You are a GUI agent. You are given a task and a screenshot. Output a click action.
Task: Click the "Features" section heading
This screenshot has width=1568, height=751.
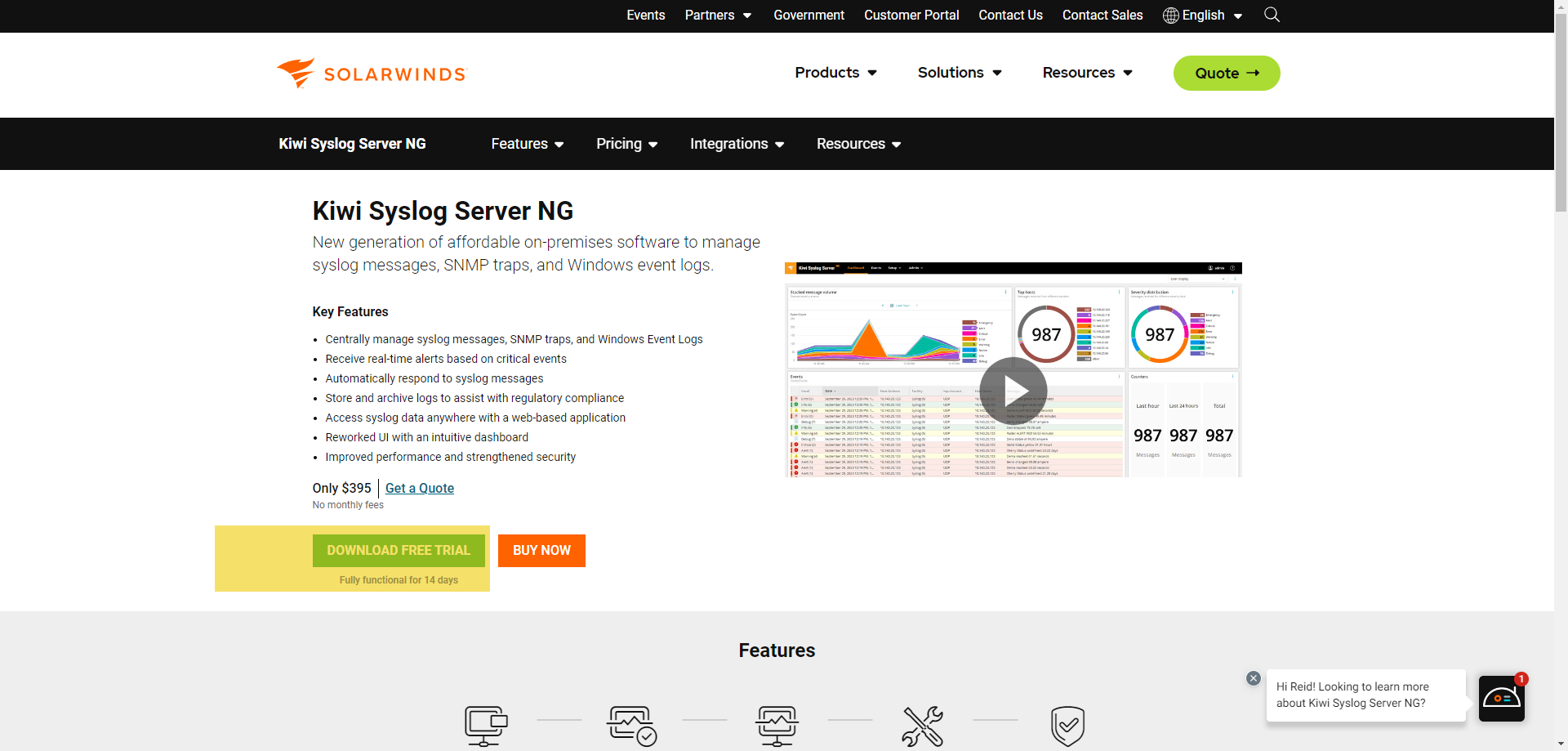(777, 650)
